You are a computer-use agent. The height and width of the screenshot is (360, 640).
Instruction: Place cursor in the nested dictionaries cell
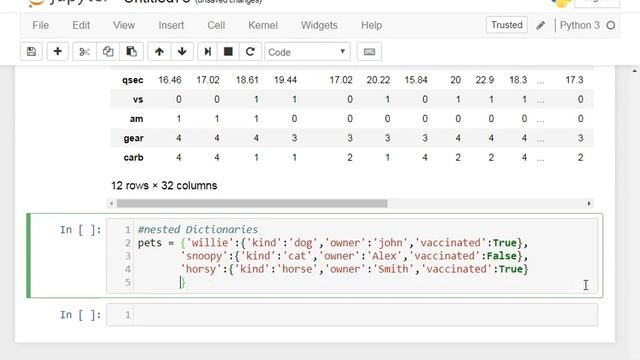365,256
